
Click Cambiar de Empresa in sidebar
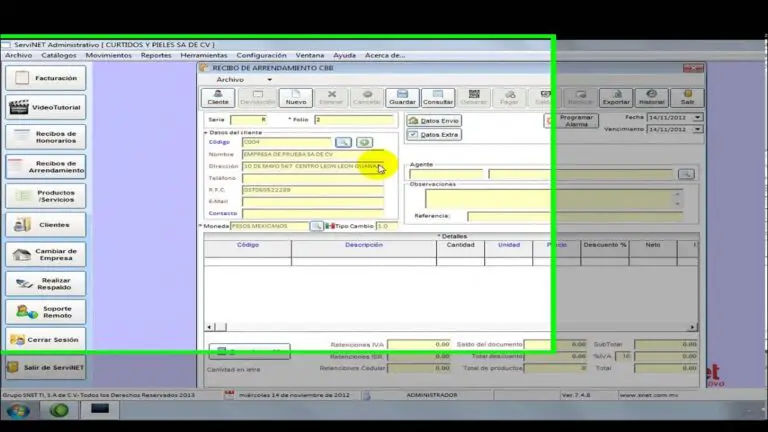(46, 254)
